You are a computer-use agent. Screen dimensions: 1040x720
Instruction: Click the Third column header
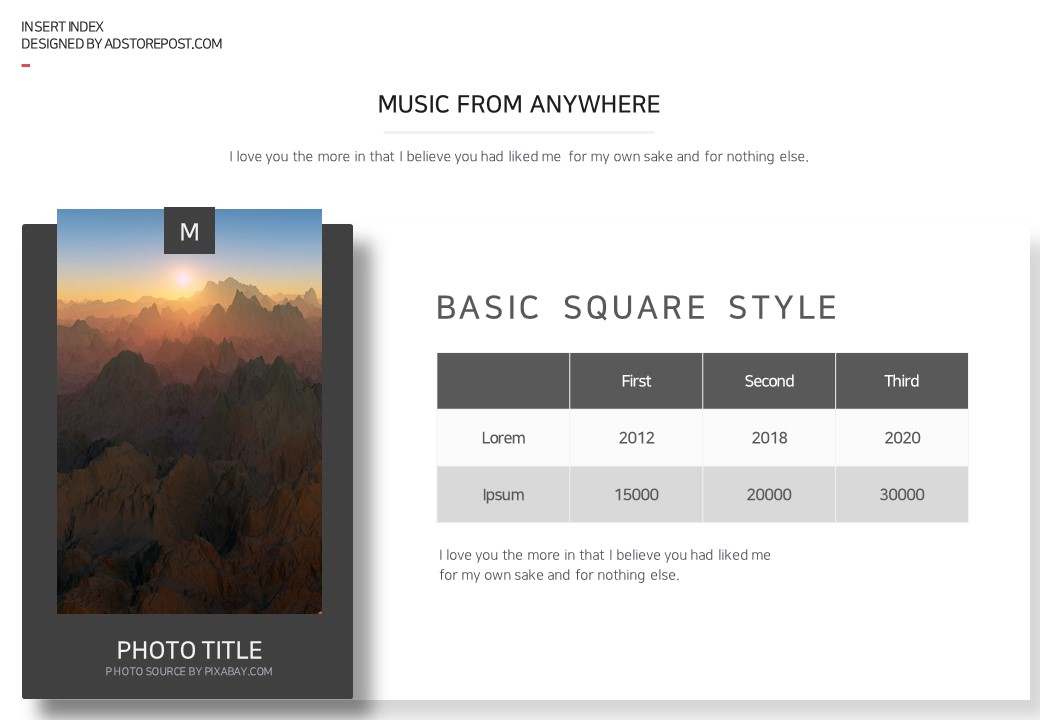tap(902, 381)
